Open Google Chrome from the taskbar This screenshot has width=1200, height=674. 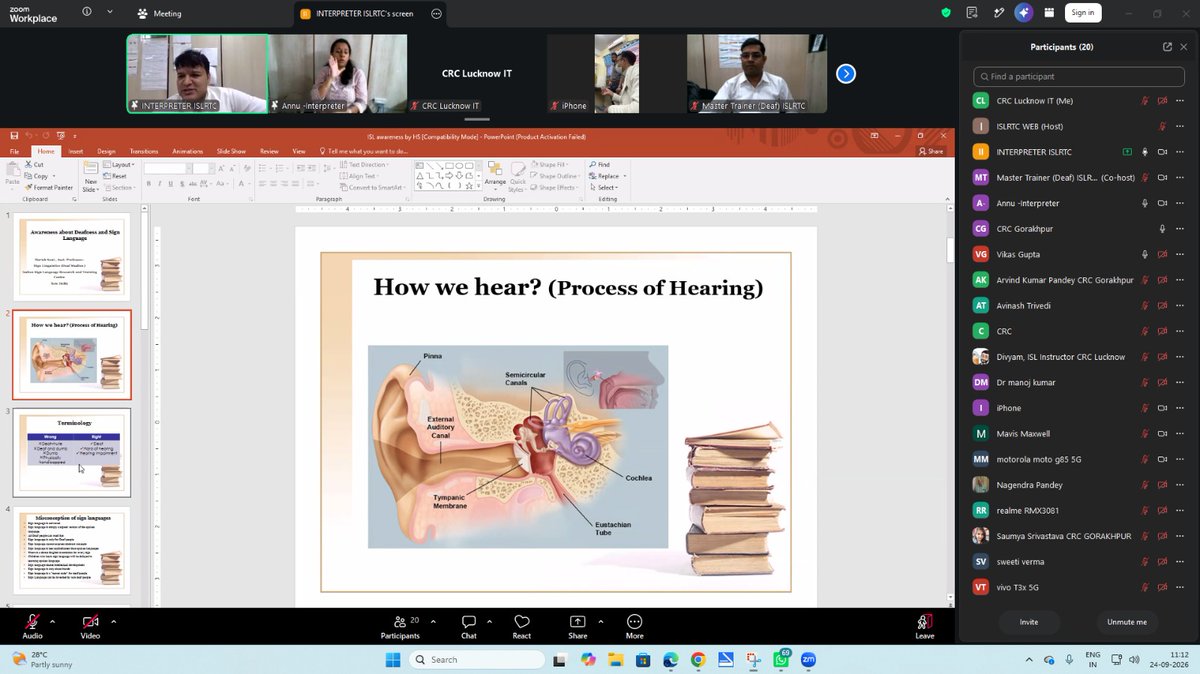click(698, 660)
